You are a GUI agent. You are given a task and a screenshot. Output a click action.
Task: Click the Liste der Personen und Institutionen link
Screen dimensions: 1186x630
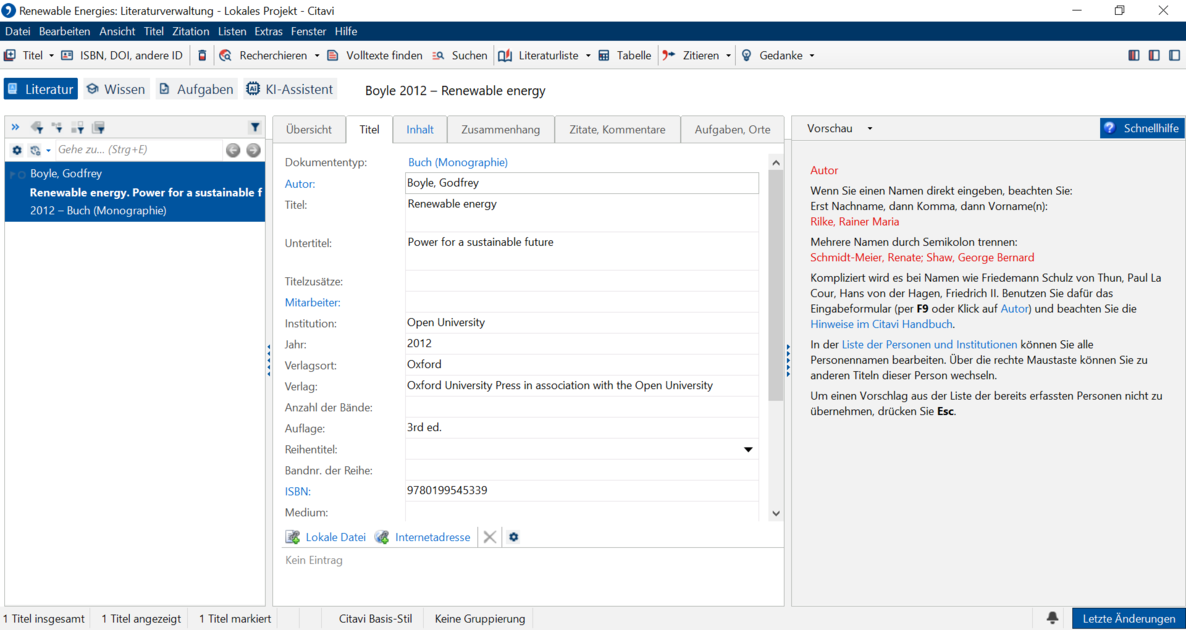[x=930, y=344]
